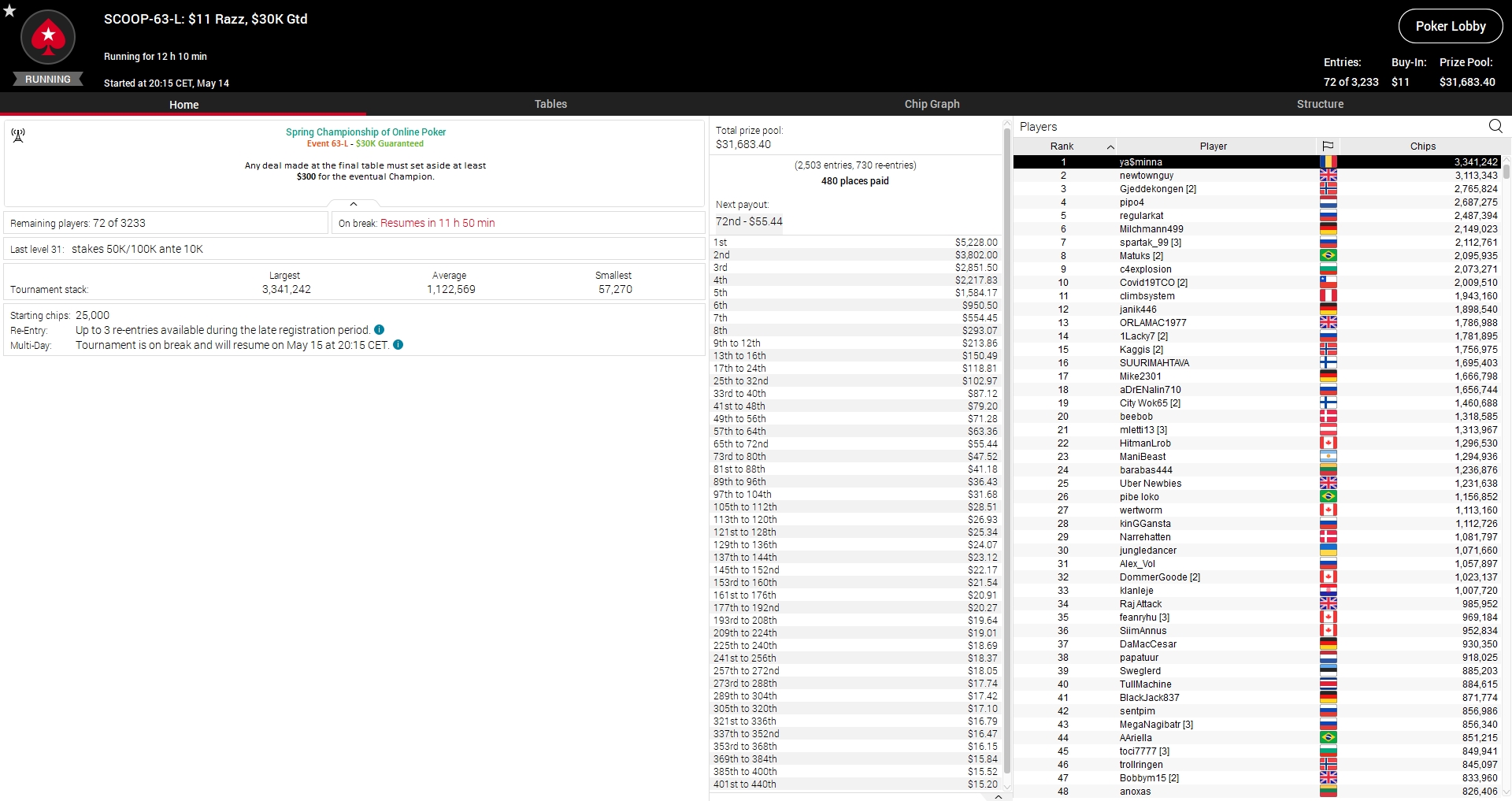Click the flag icon beside barabas444

[1328, 470]
